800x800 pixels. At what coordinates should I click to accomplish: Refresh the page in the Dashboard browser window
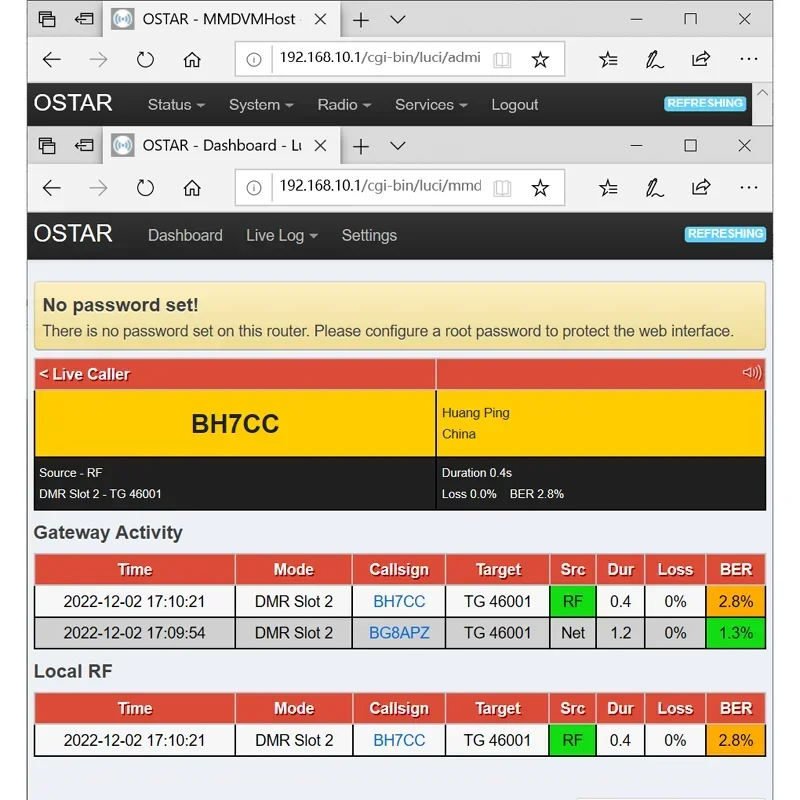[x=145, y=188]
